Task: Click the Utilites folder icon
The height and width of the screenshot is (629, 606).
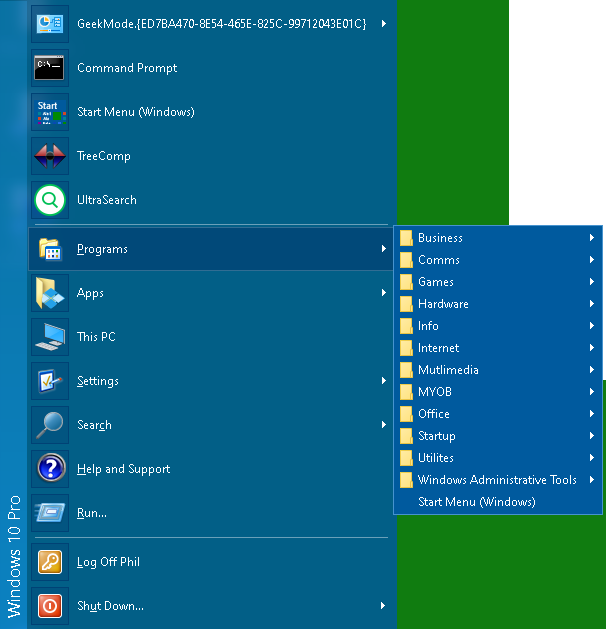Action: coord(406,458)
